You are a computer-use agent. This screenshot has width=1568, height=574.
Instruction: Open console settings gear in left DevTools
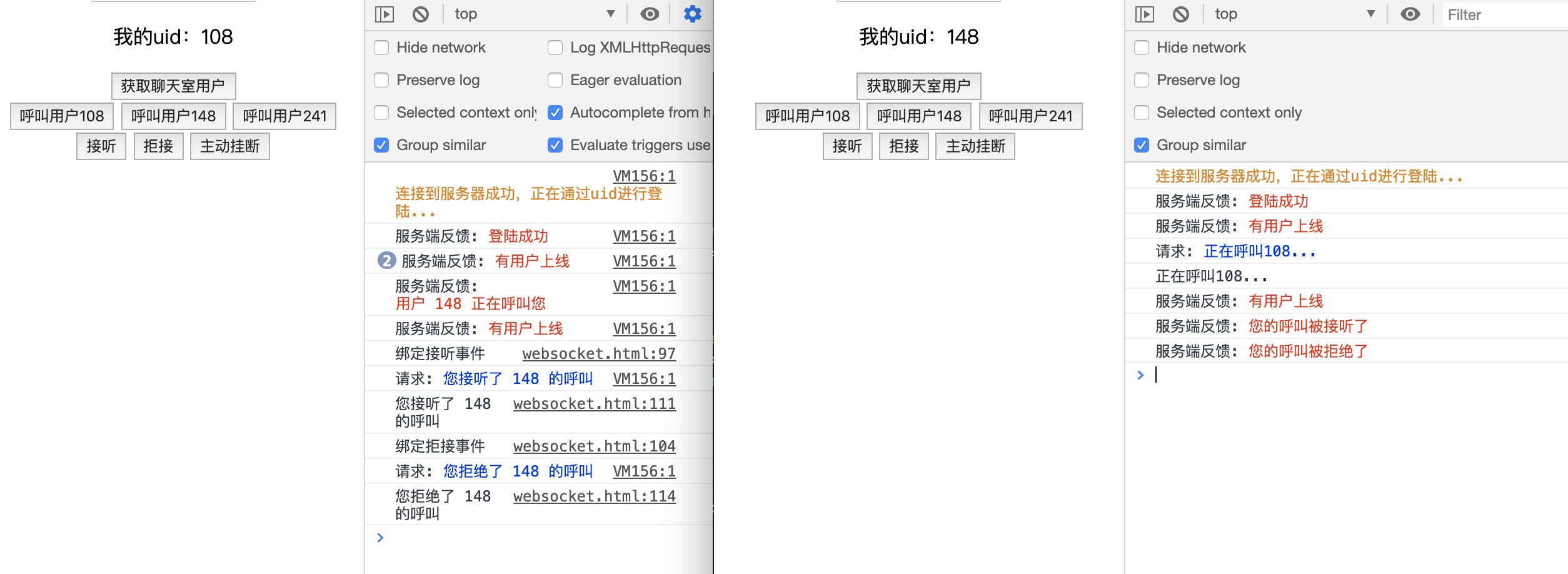point(692,14)
